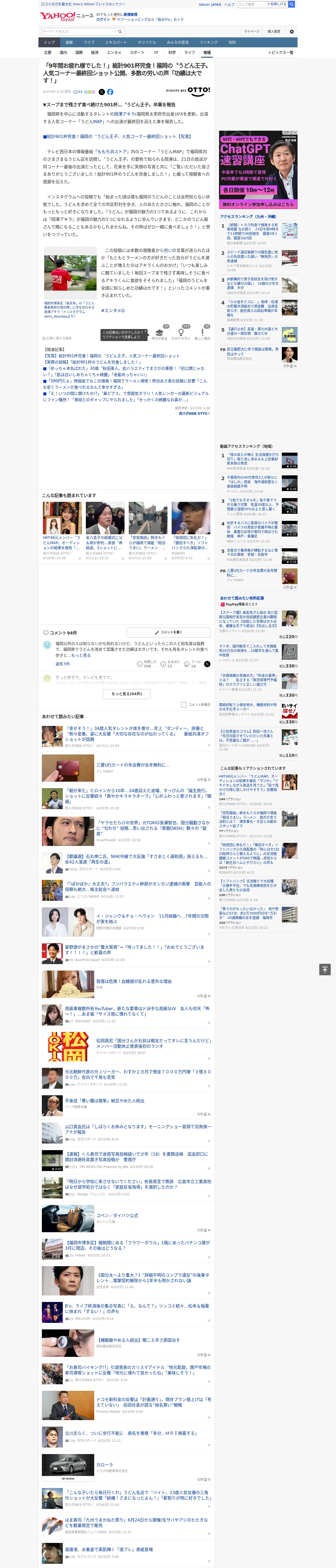This screenshot has height=1568, width=336.
Task: Click the Yahoo! JAPAN logo
Action: coord(57,17)
